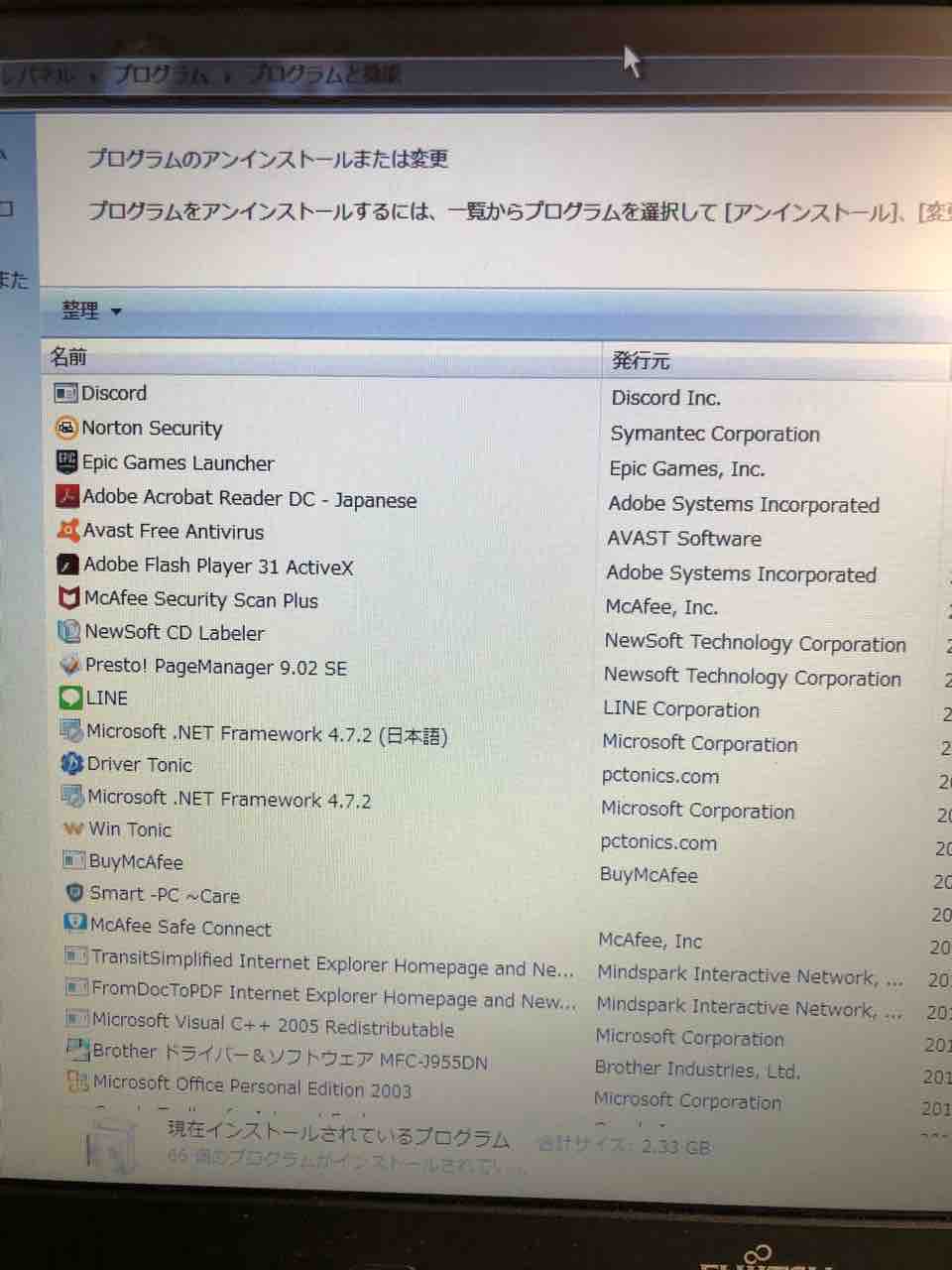
Task: Click the Brother Industries, Ltd. publisher cell
Action: (x=697, y=1070)
